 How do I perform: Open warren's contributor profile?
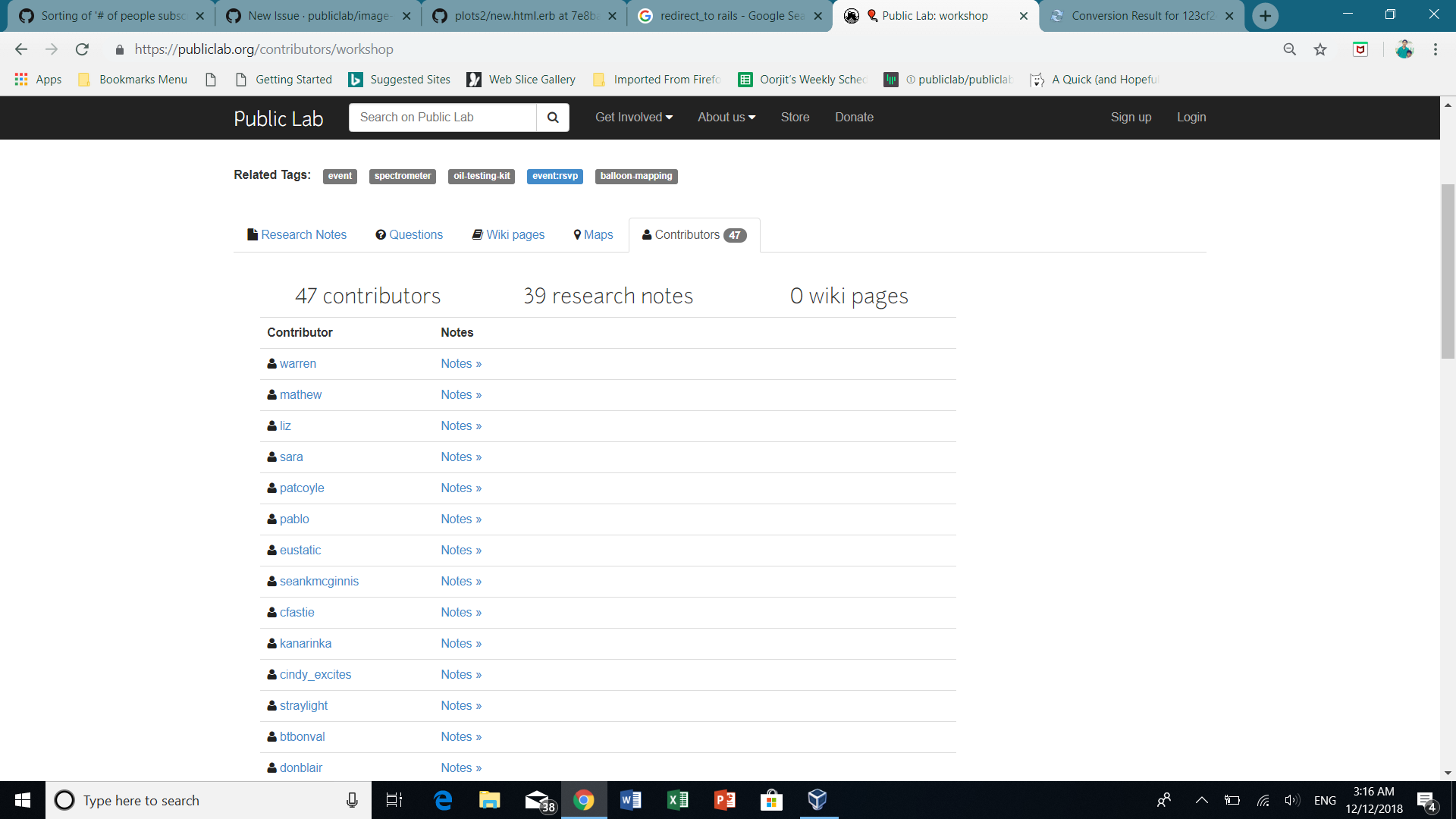[297, 363]
